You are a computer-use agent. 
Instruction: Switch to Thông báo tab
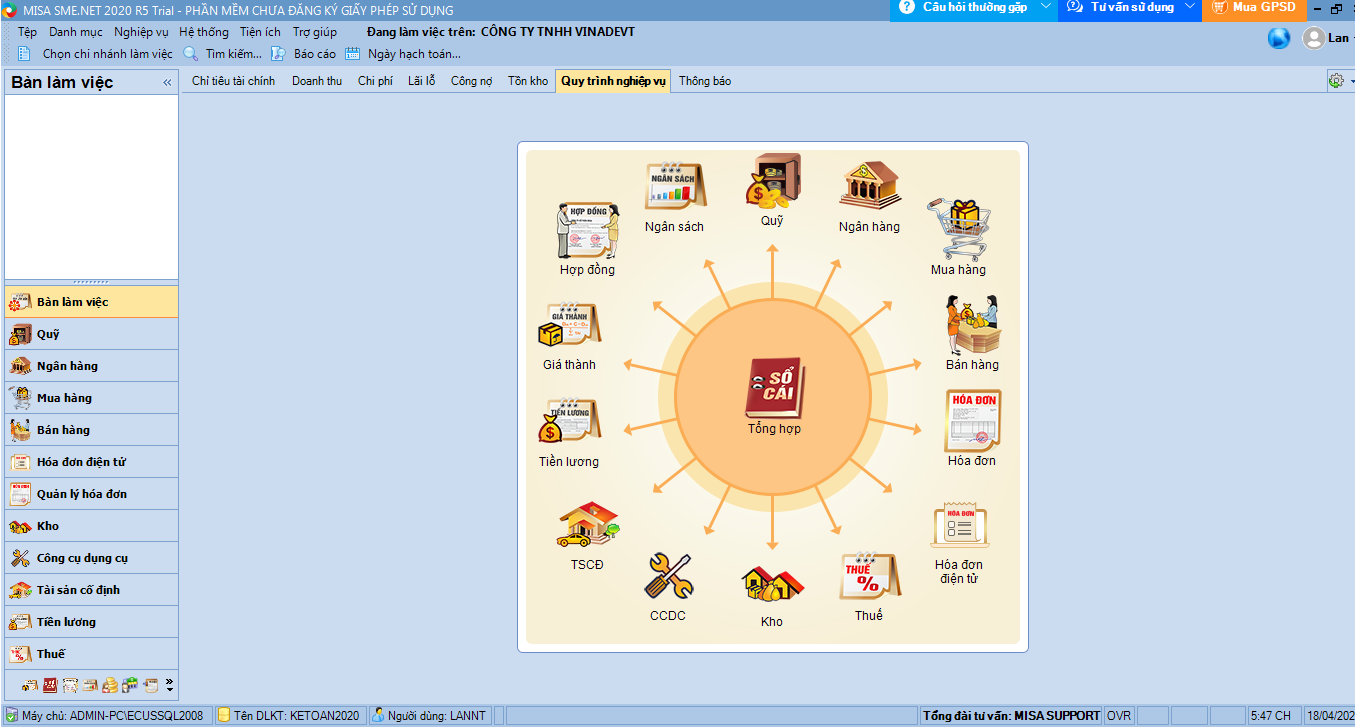(705, 81)
